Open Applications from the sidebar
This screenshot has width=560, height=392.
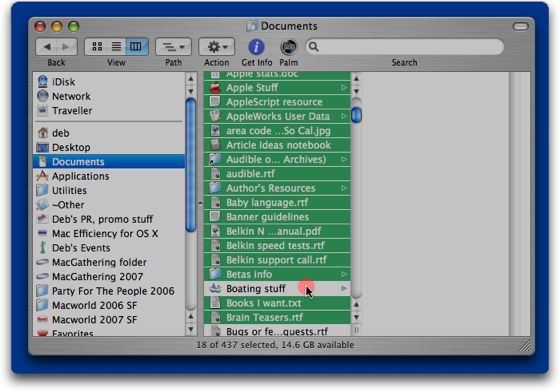[109, 176]
